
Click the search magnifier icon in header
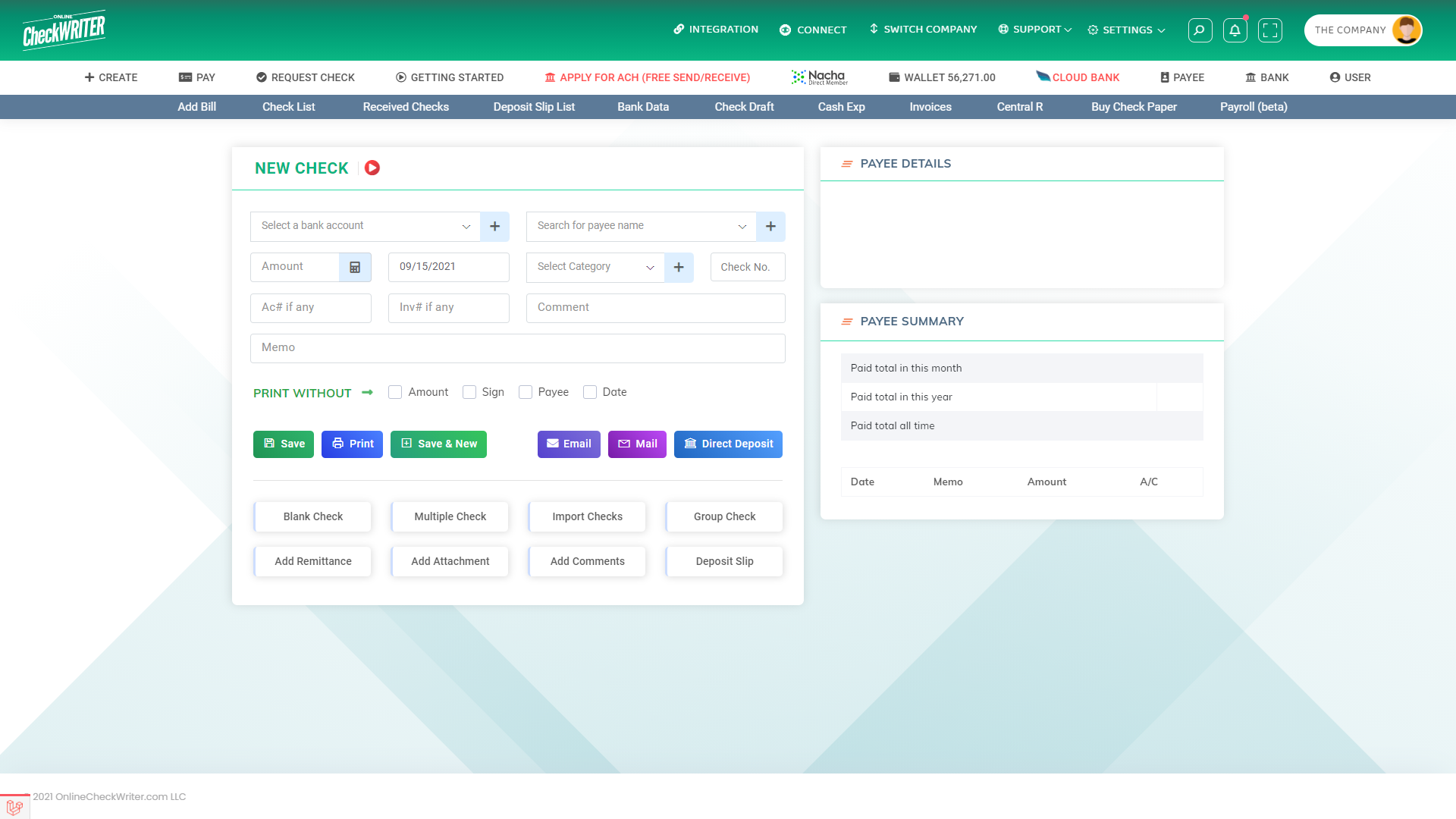coord(1199,30)
